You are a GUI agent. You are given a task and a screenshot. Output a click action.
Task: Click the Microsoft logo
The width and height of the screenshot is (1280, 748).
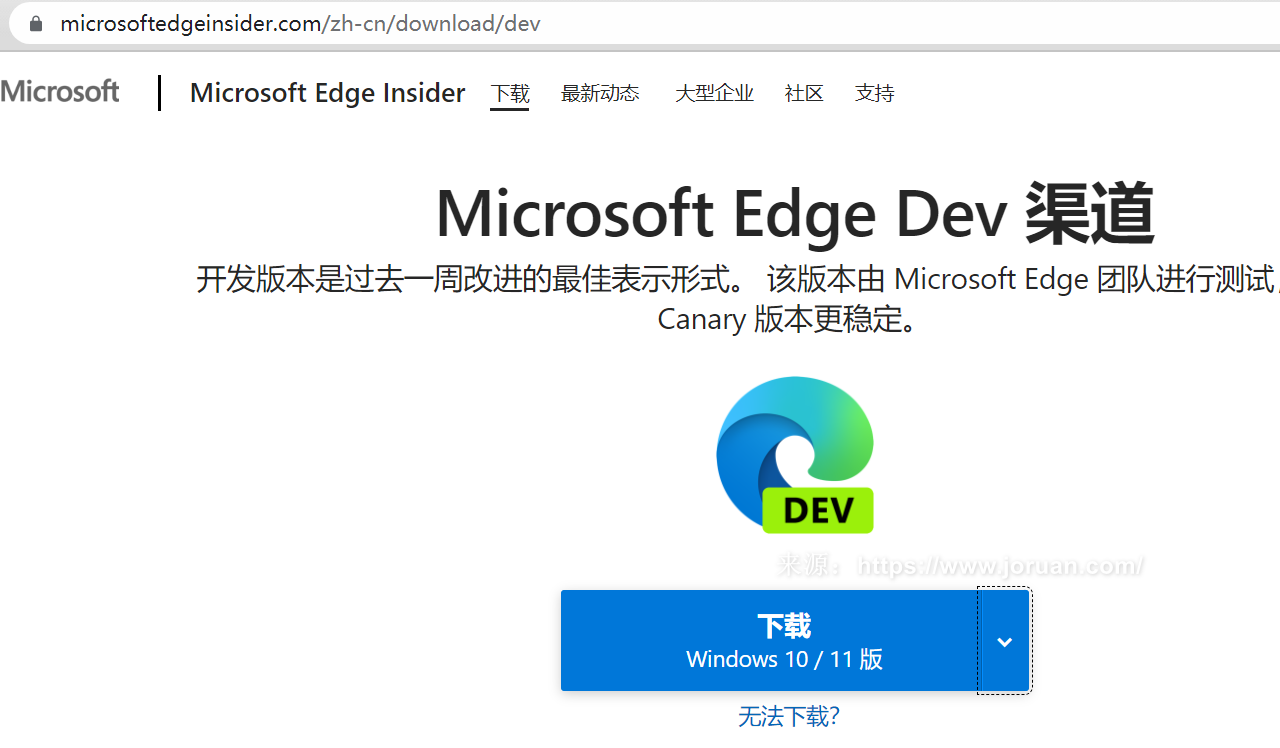60,92
